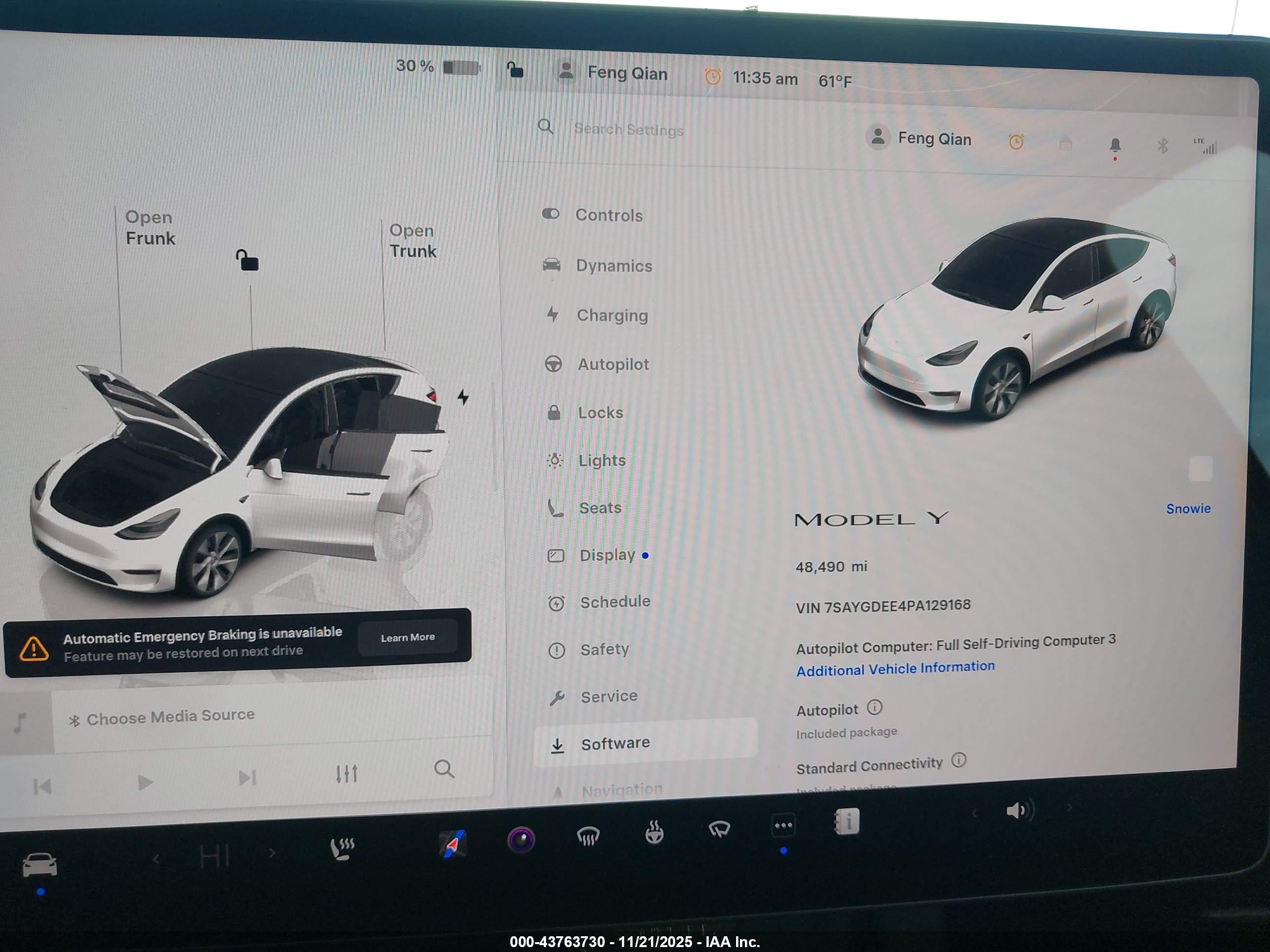1270x952 pixels.
Task: Tap the 48,490 mi odometer reading
Action: (x=831, y=567)
